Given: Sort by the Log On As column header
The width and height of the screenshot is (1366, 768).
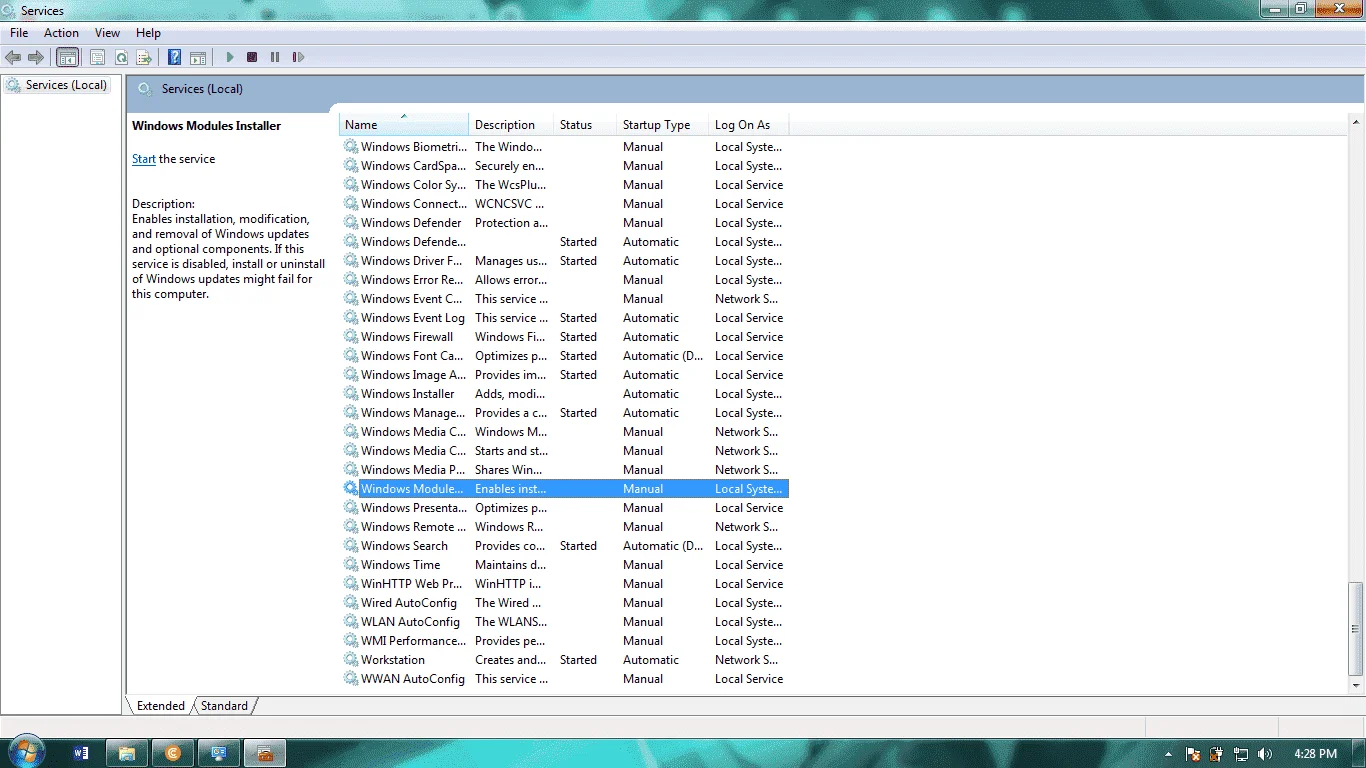Looking at the screenshot, I should point(749,125).
